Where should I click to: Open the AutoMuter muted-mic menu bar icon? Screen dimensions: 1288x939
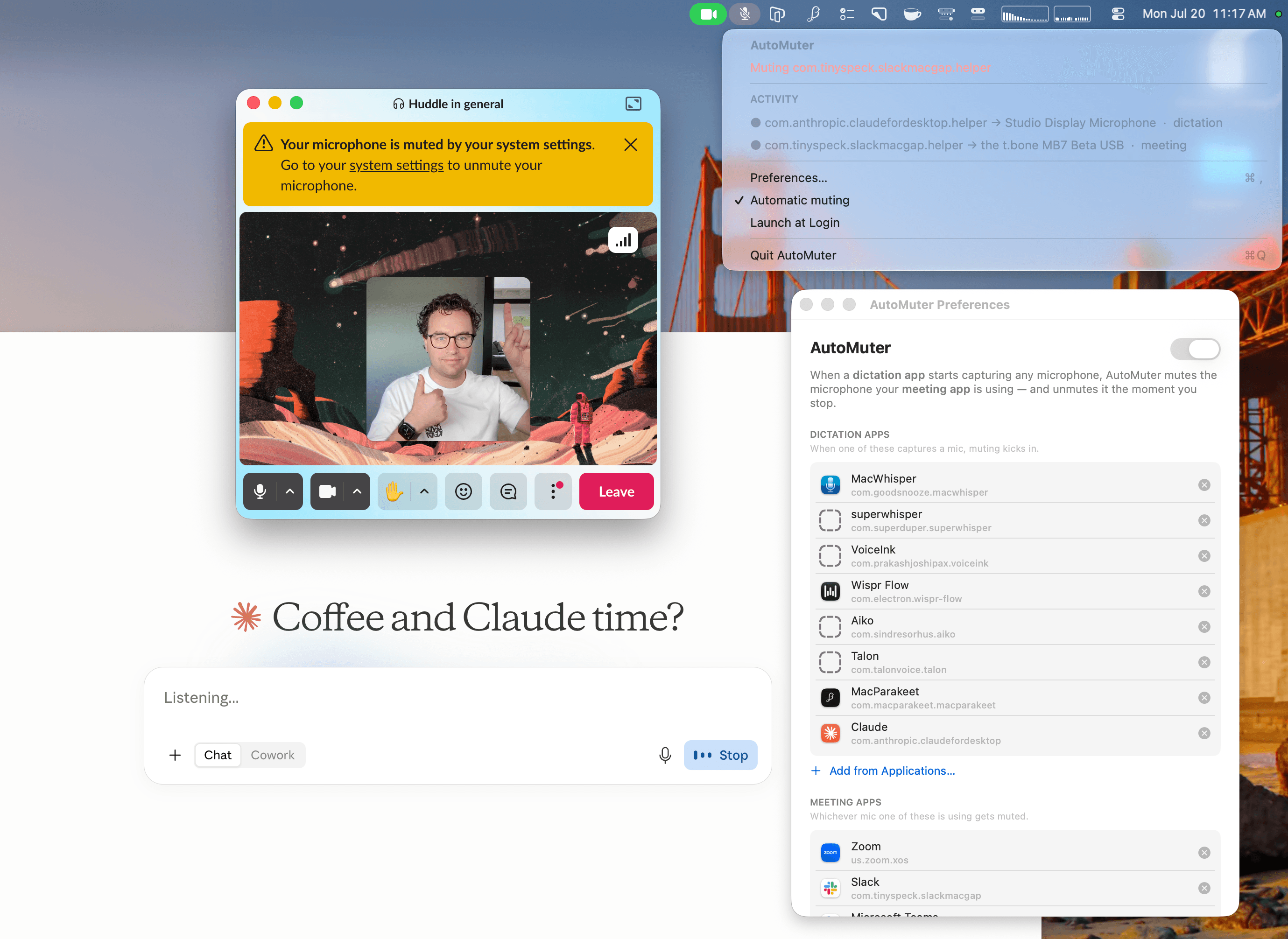point(745,14)
